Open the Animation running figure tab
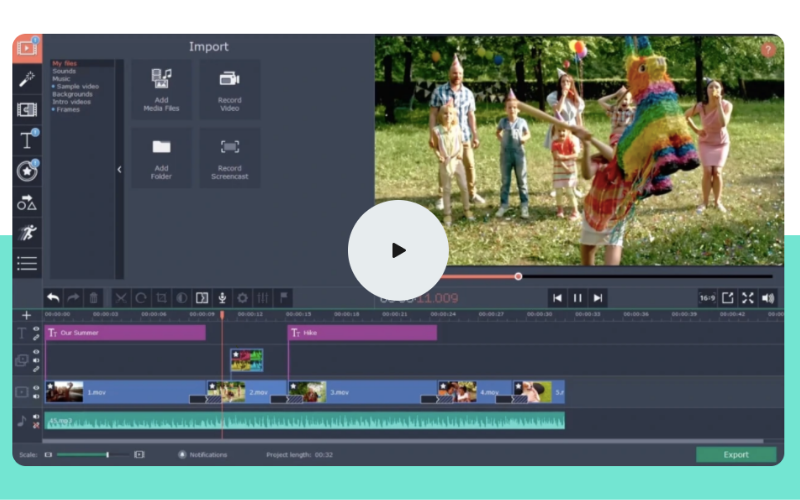 coord(27,233)
